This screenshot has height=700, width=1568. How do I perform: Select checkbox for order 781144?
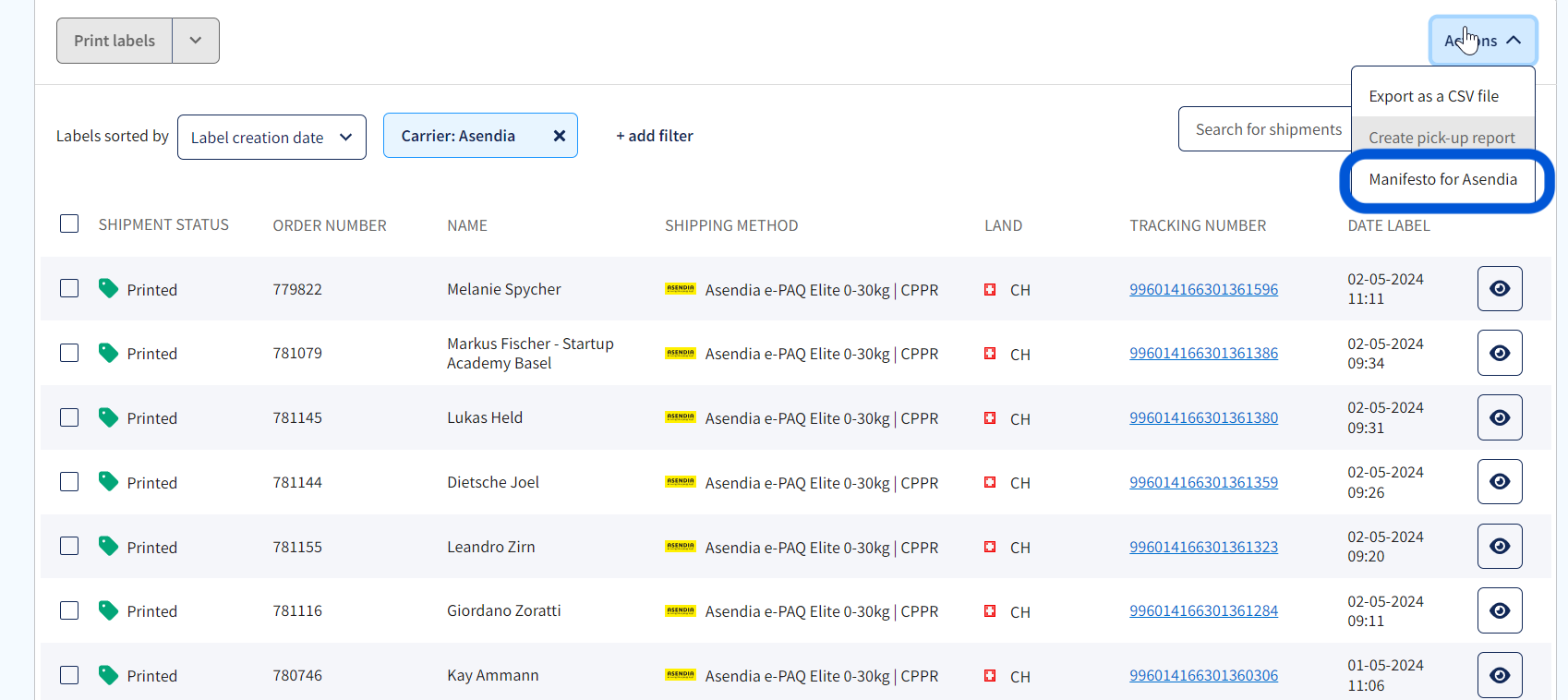click(69, 481)
